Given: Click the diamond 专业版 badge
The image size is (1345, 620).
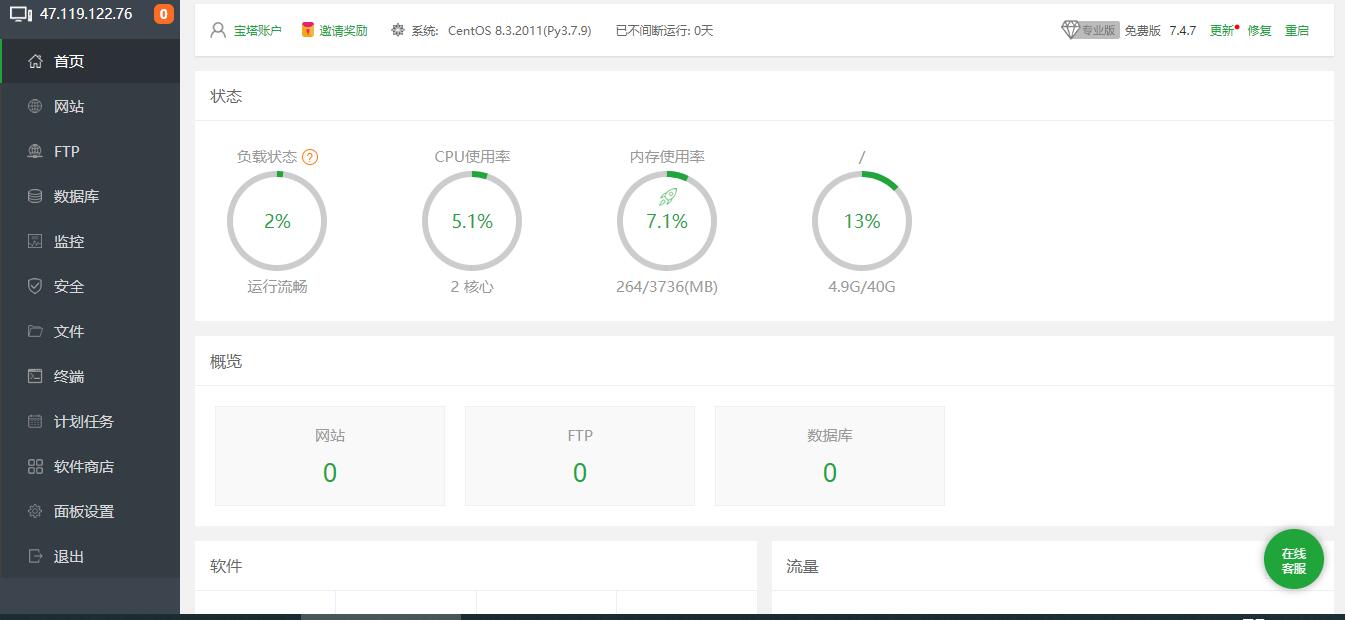Looking at the screenshot, I should (x=1090, y=30).
